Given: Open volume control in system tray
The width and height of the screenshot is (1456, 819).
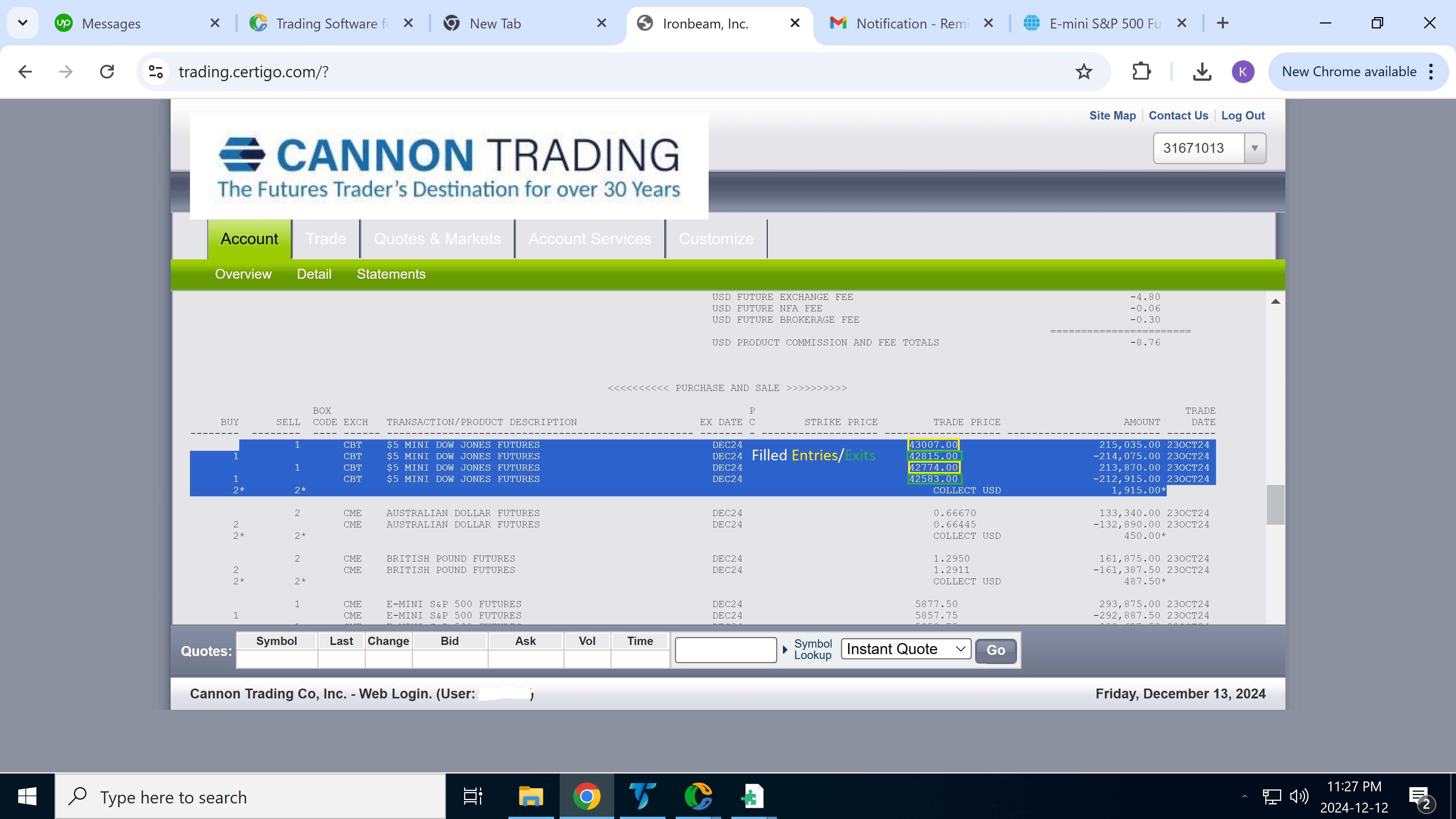Looking at the screenshot, I should pyautogui.click(x=1299, y=797).
